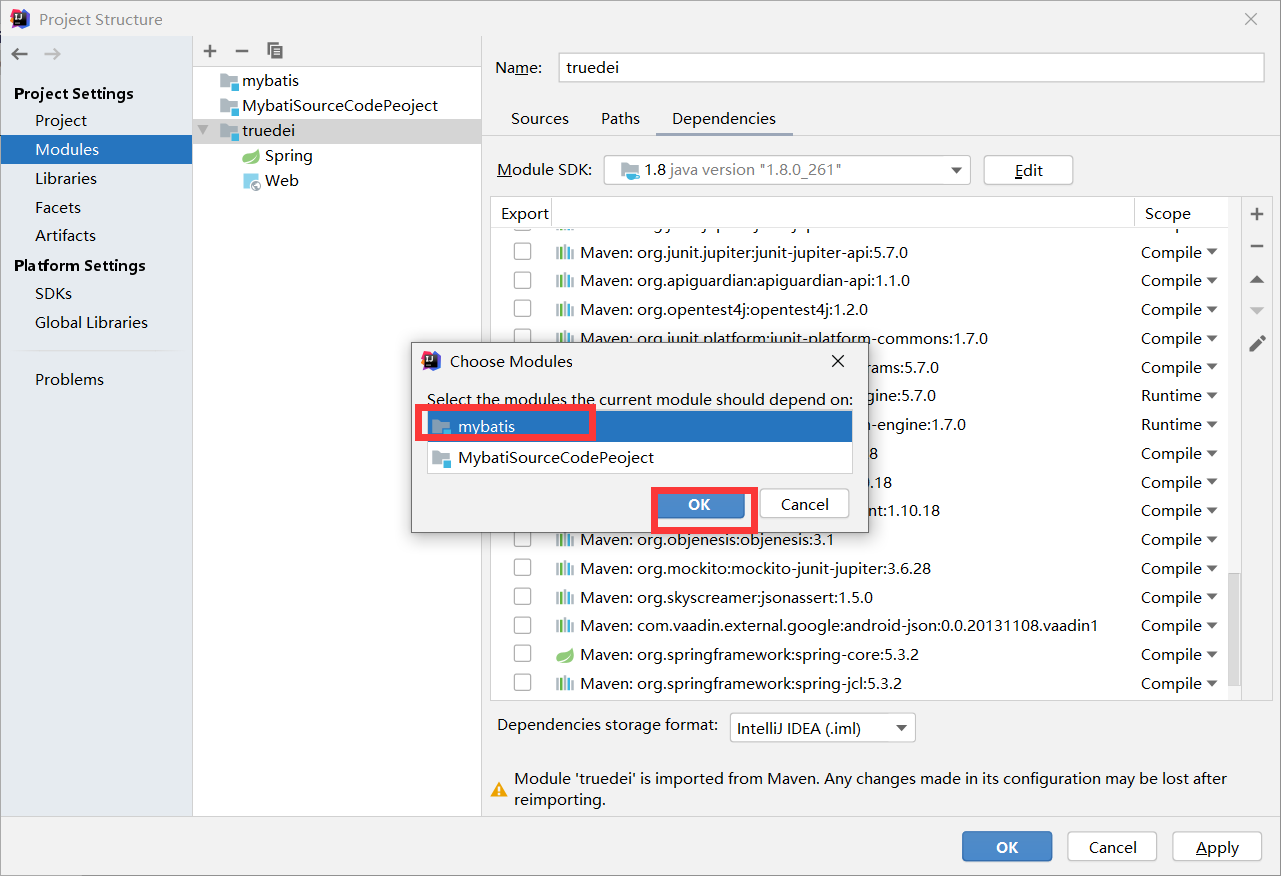Click the Scope column header
The width and height of the screenshot is (1281, 876).
(1168, 213)
